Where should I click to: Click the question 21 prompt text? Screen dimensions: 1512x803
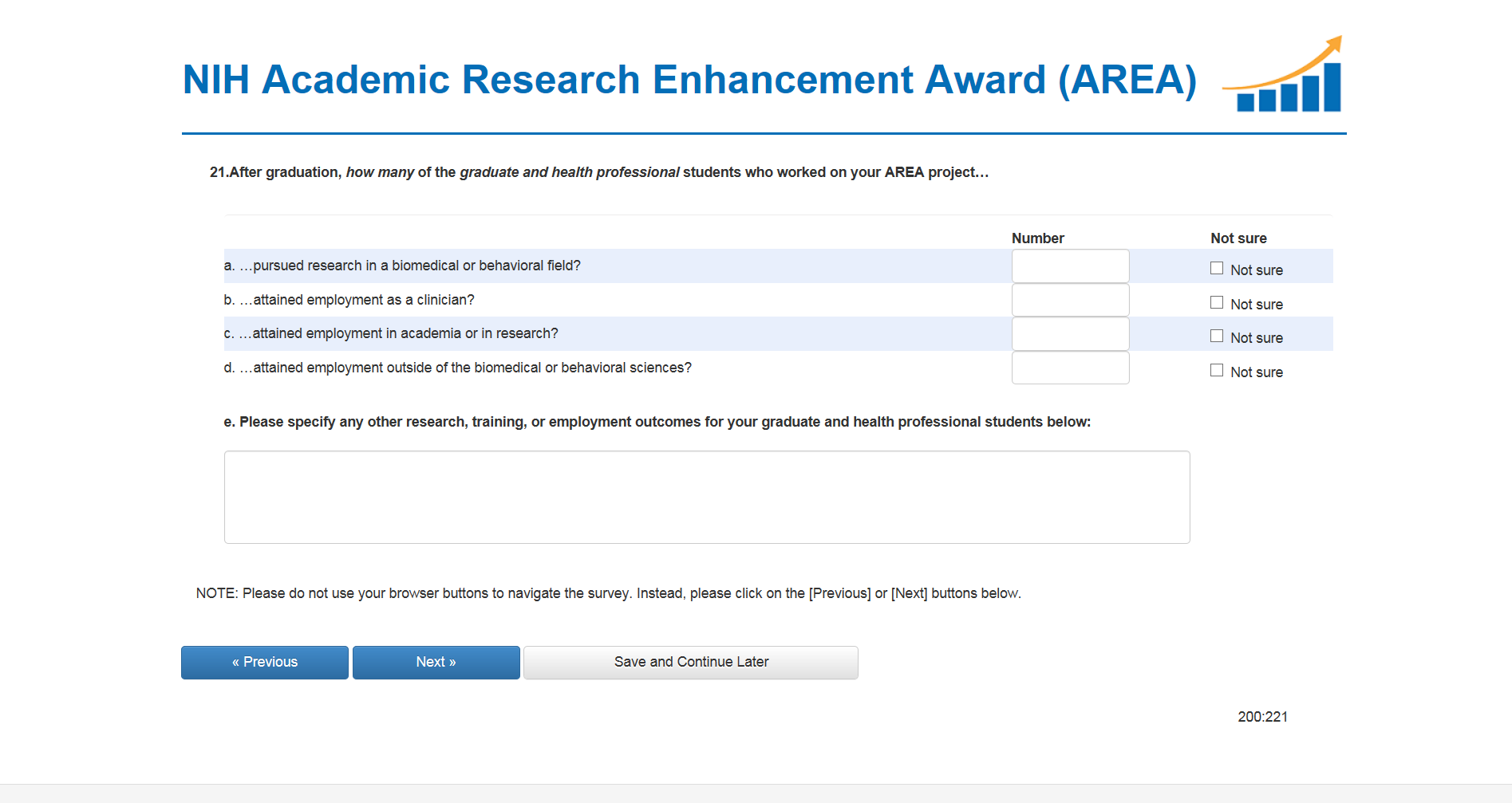[x=598, y=172]
